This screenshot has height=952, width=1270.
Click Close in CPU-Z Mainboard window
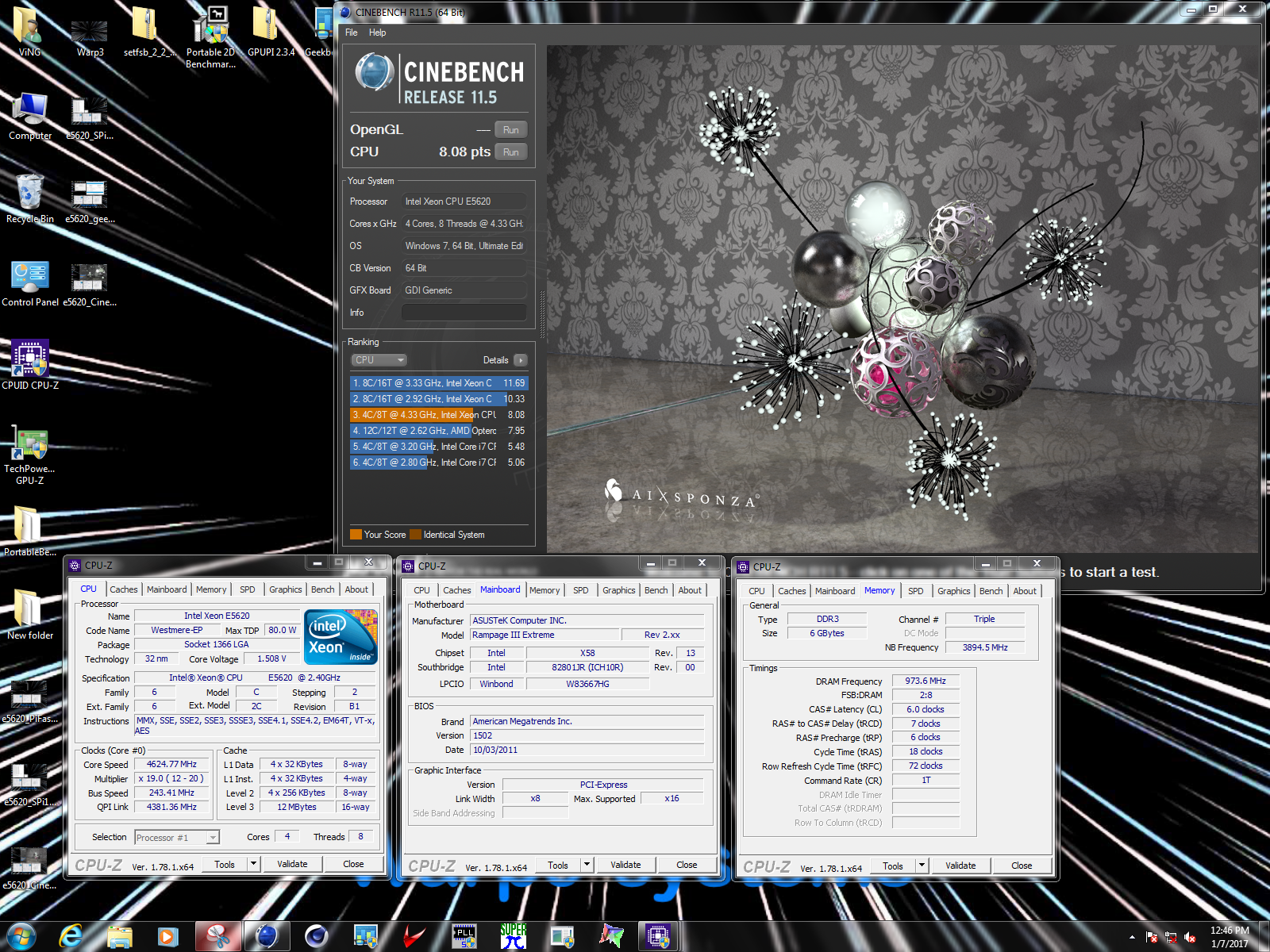pyautogui.click(x=687, y=865)
